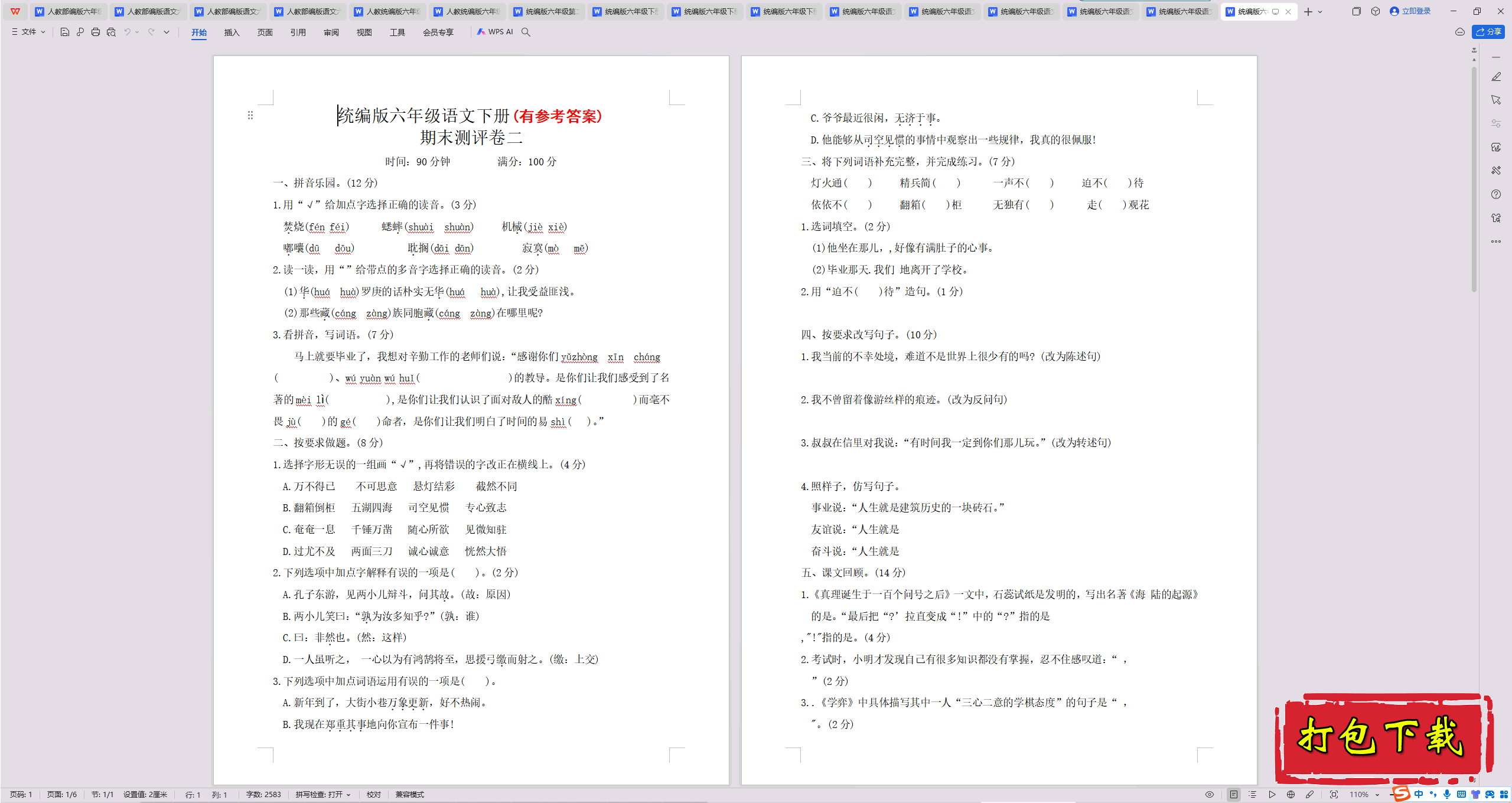Screen dimensions: 1512x803
Task: Toggle Sogou punctuation mode icon
Action: coord(1433,794)
